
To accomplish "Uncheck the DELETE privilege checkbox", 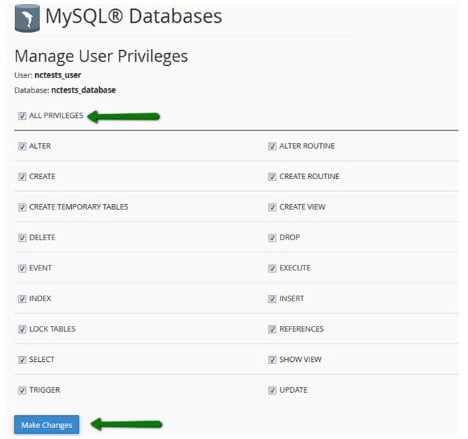I will coord(22,237).
